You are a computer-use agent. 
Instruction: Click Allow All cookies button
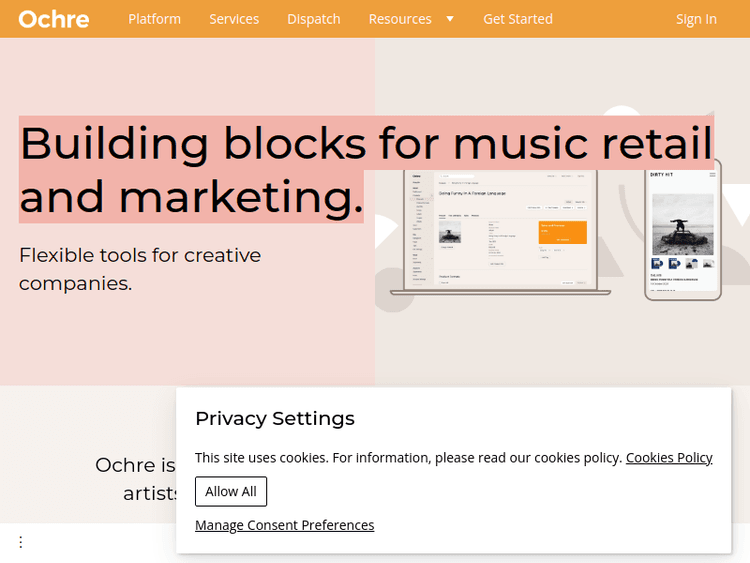click(231, 491)
